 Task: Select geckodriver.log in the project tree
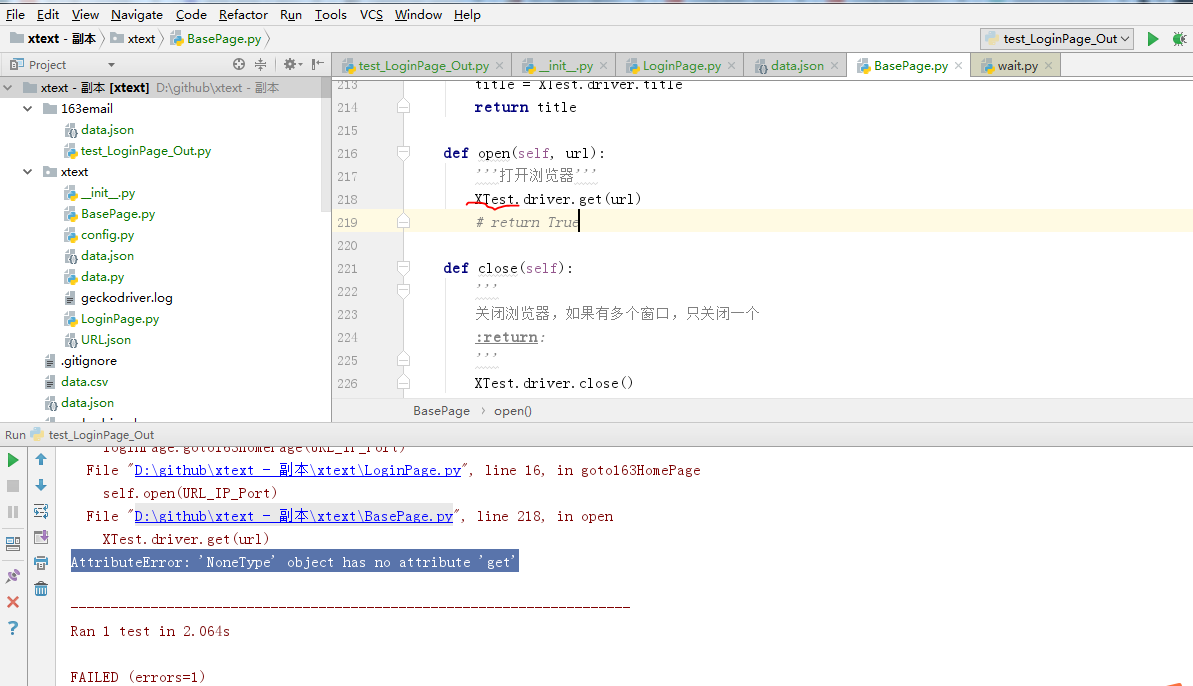[x=126, y=298]
